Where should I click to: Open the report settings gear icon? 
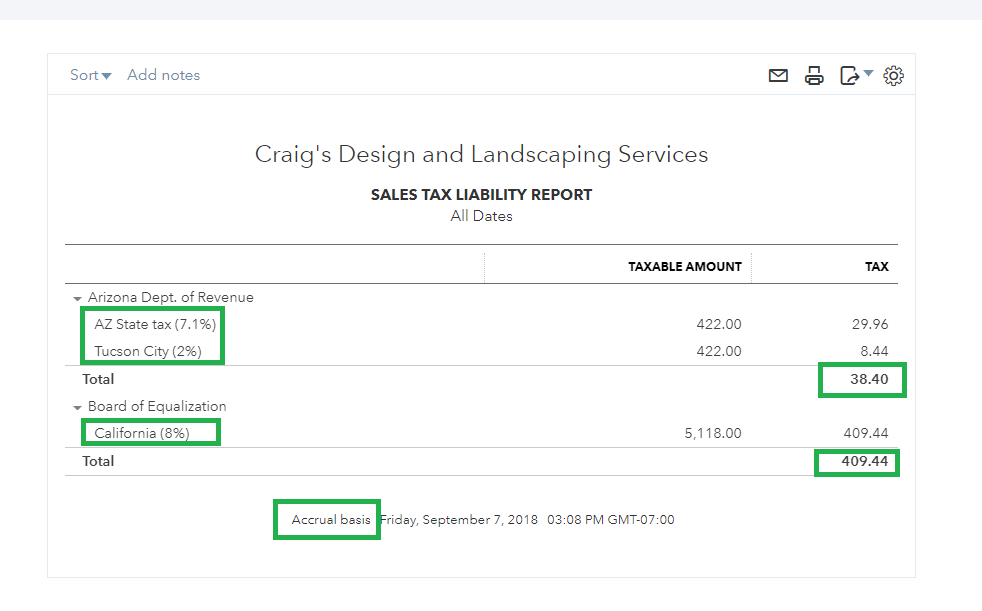pyautogui.click(x=894, y=75)
